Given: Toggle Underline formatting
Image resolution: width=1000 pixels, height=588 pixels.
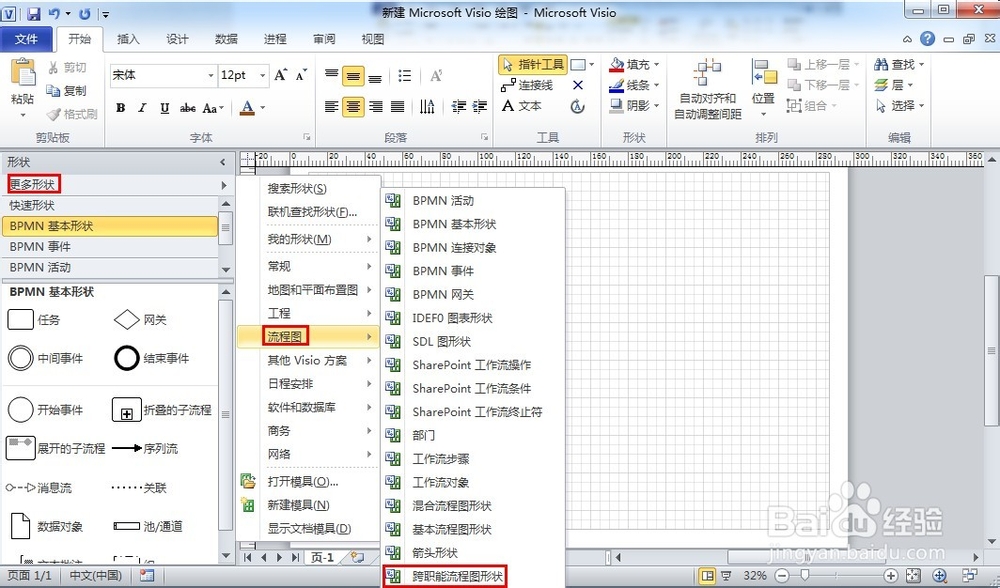Looking at the screenshot, I should pyautogui.click(x=165, y=108).
